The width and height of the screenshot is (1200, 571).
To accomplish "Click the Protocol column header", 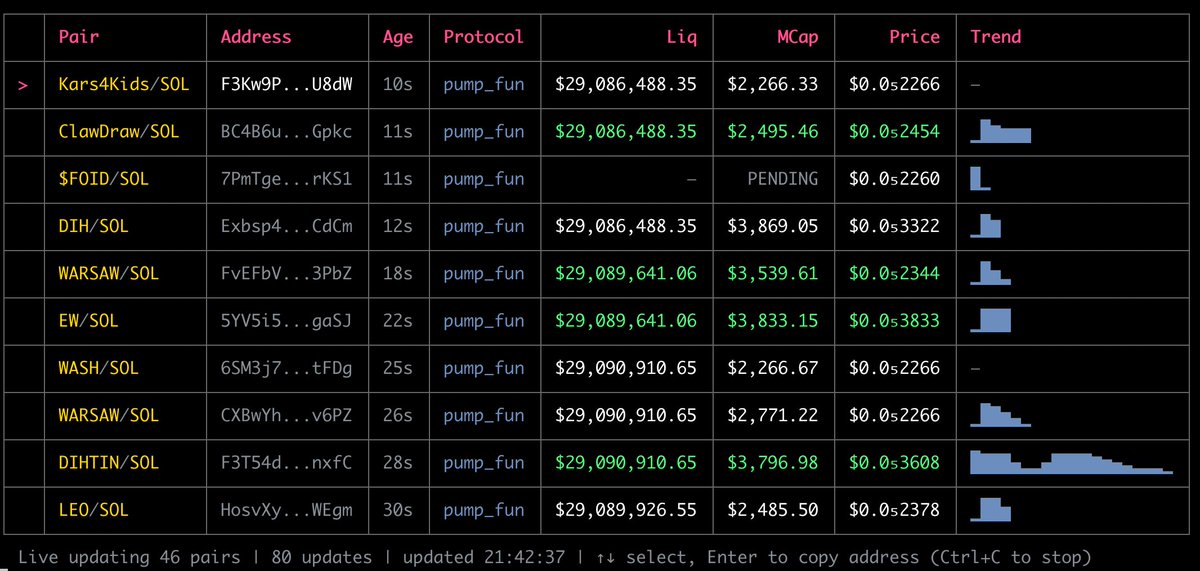I will point(484,37).
